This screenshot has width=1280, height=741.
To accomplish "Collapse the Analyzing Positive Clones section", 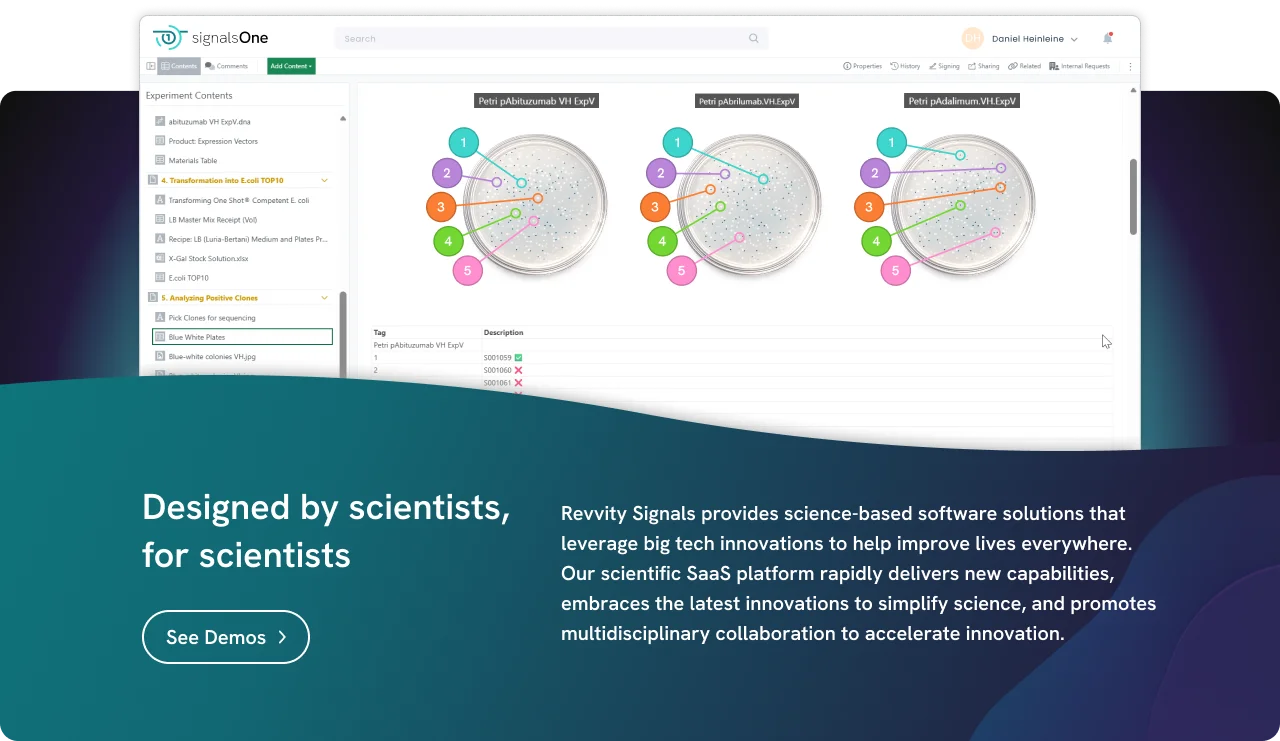I will click(325, 298).
